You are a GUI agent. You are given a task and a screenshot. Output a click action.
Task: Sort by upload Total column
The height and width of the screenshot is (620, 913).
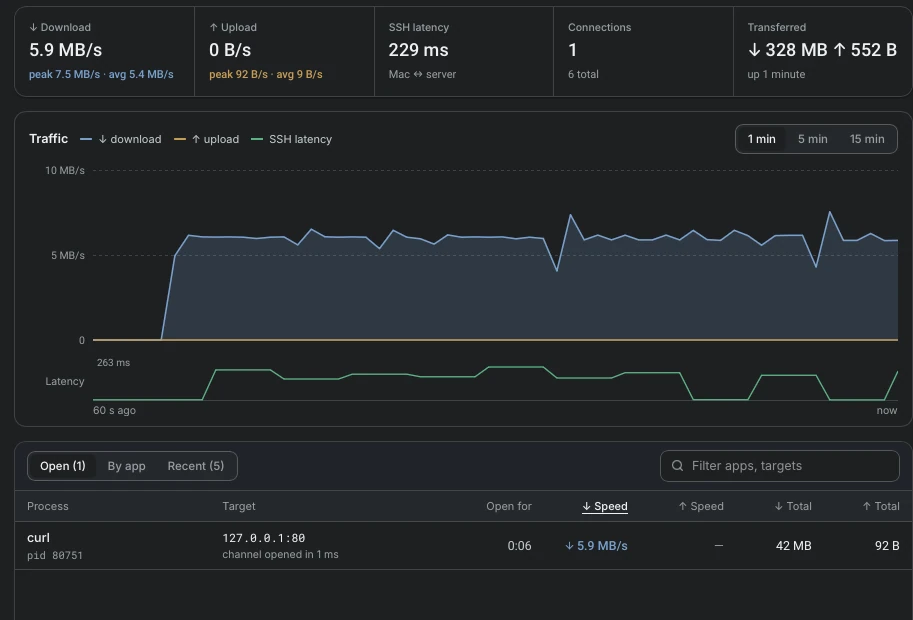(x=881, y=506)
